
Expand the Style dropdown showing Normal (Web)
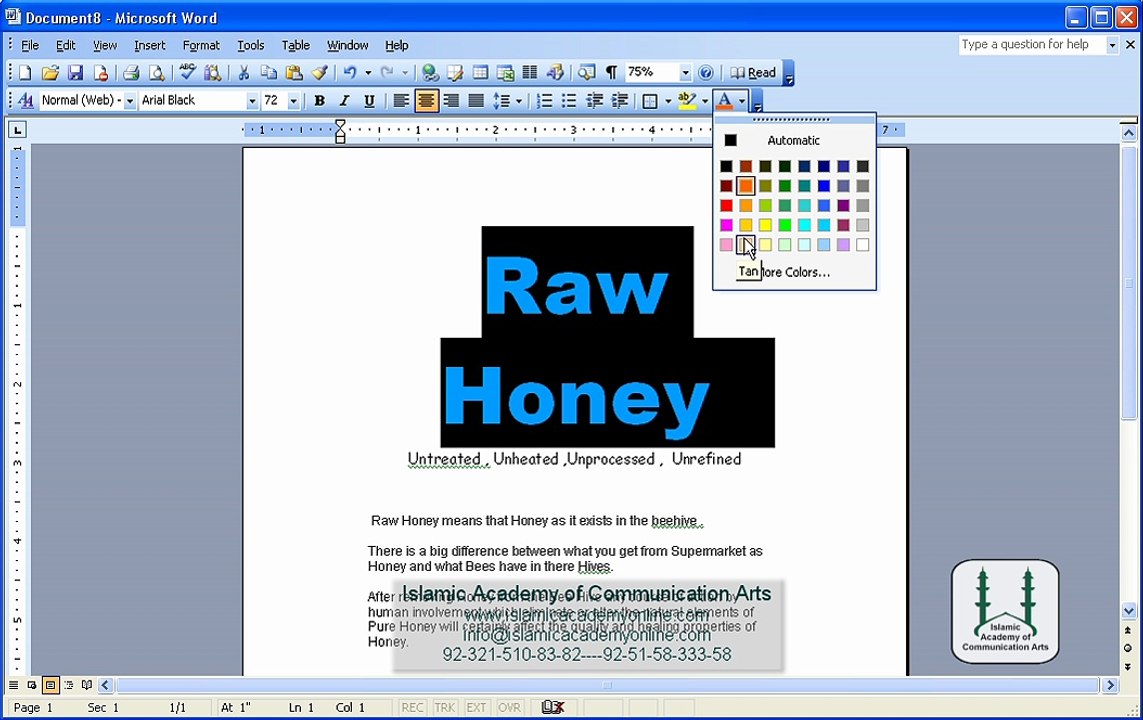(x=130, y=101)
